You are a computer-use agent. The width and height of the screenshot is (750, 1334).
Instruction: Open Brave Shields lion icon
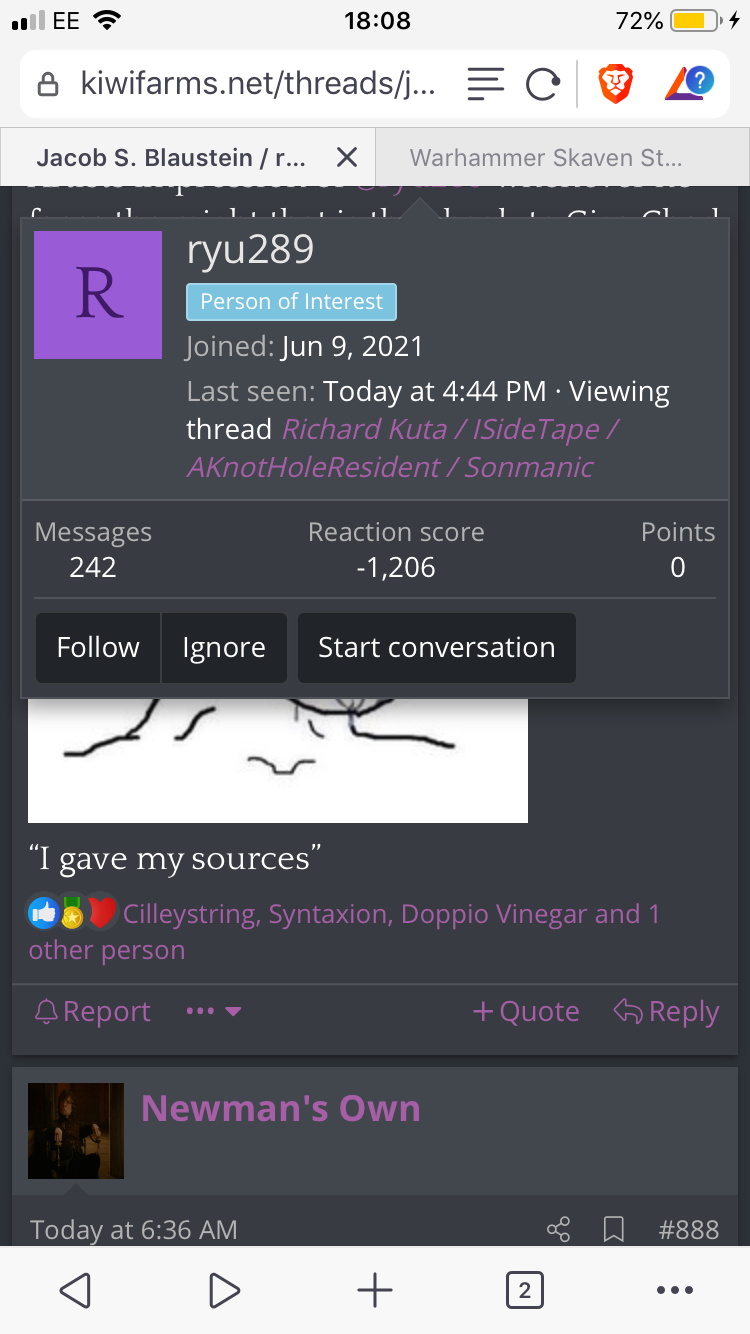[x=615, y=84]
